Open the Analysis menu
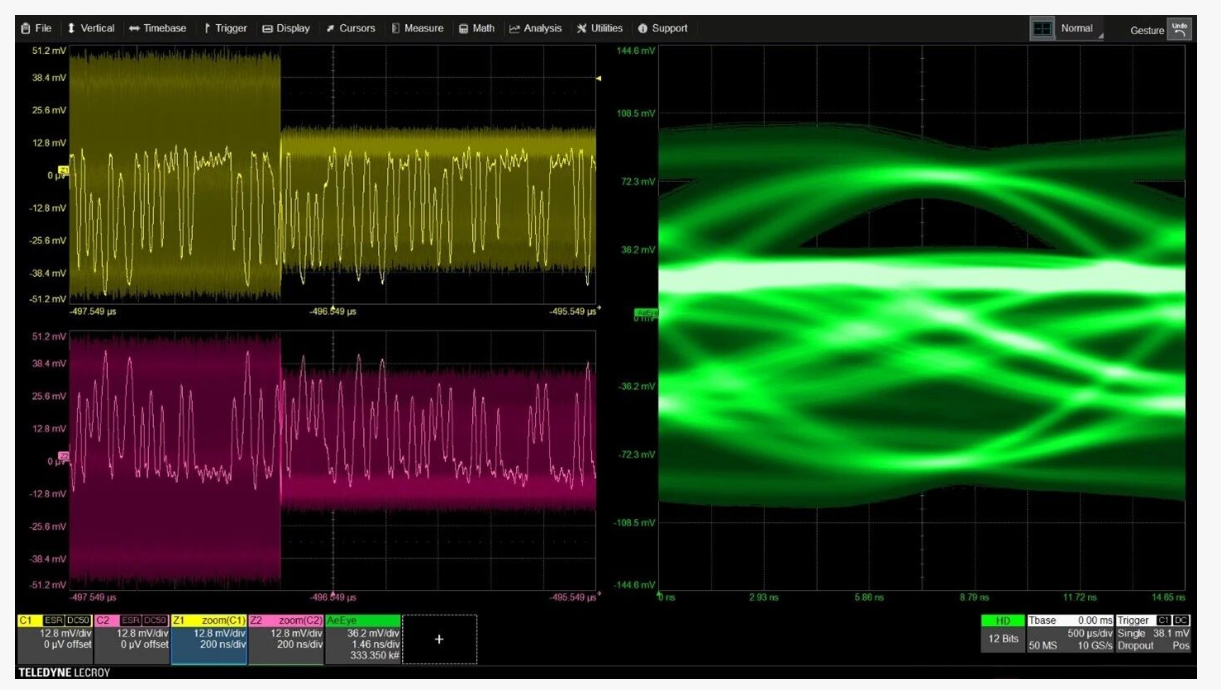This screenshot has height=690, width=1221. (x=536, y=28)
